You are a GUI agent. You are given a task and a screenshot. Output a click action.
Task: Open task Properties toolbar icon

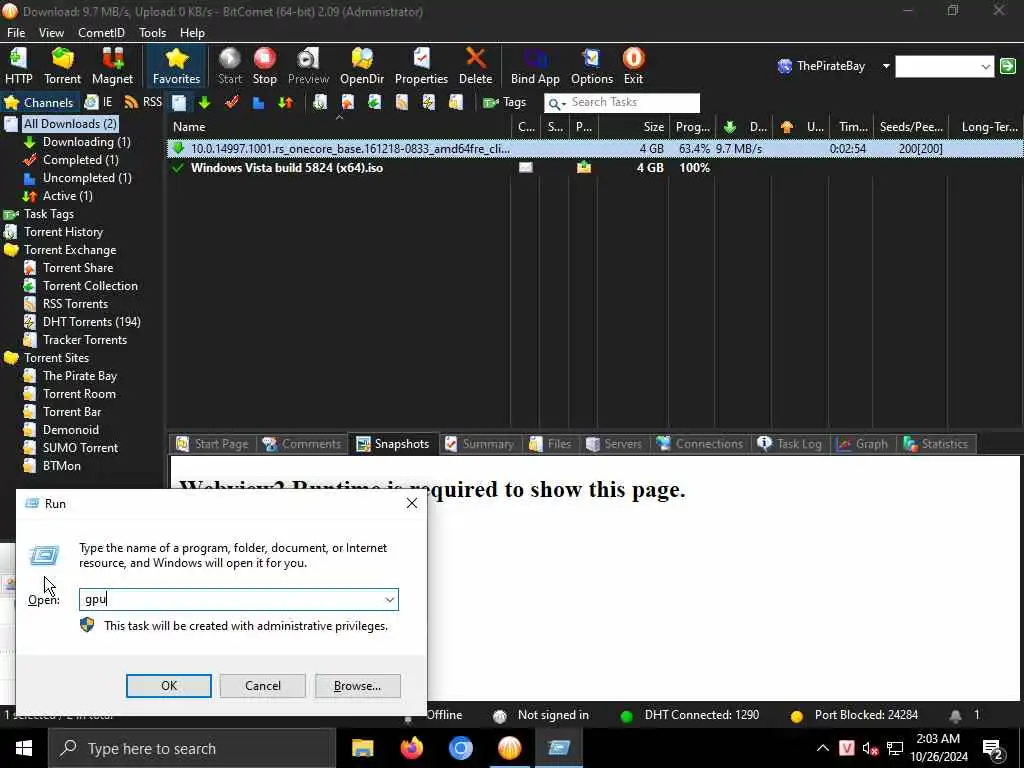(421, 66)
